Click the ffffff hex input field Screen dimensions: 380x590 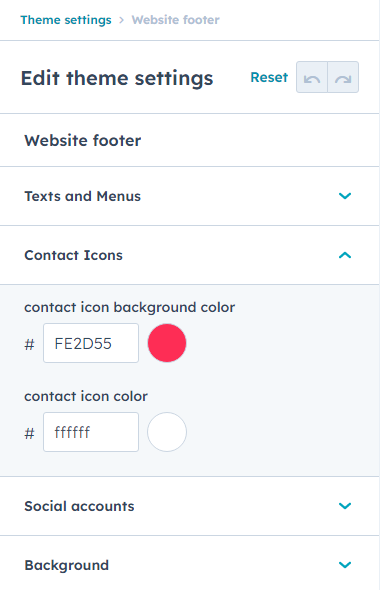(x=91, y=432)
